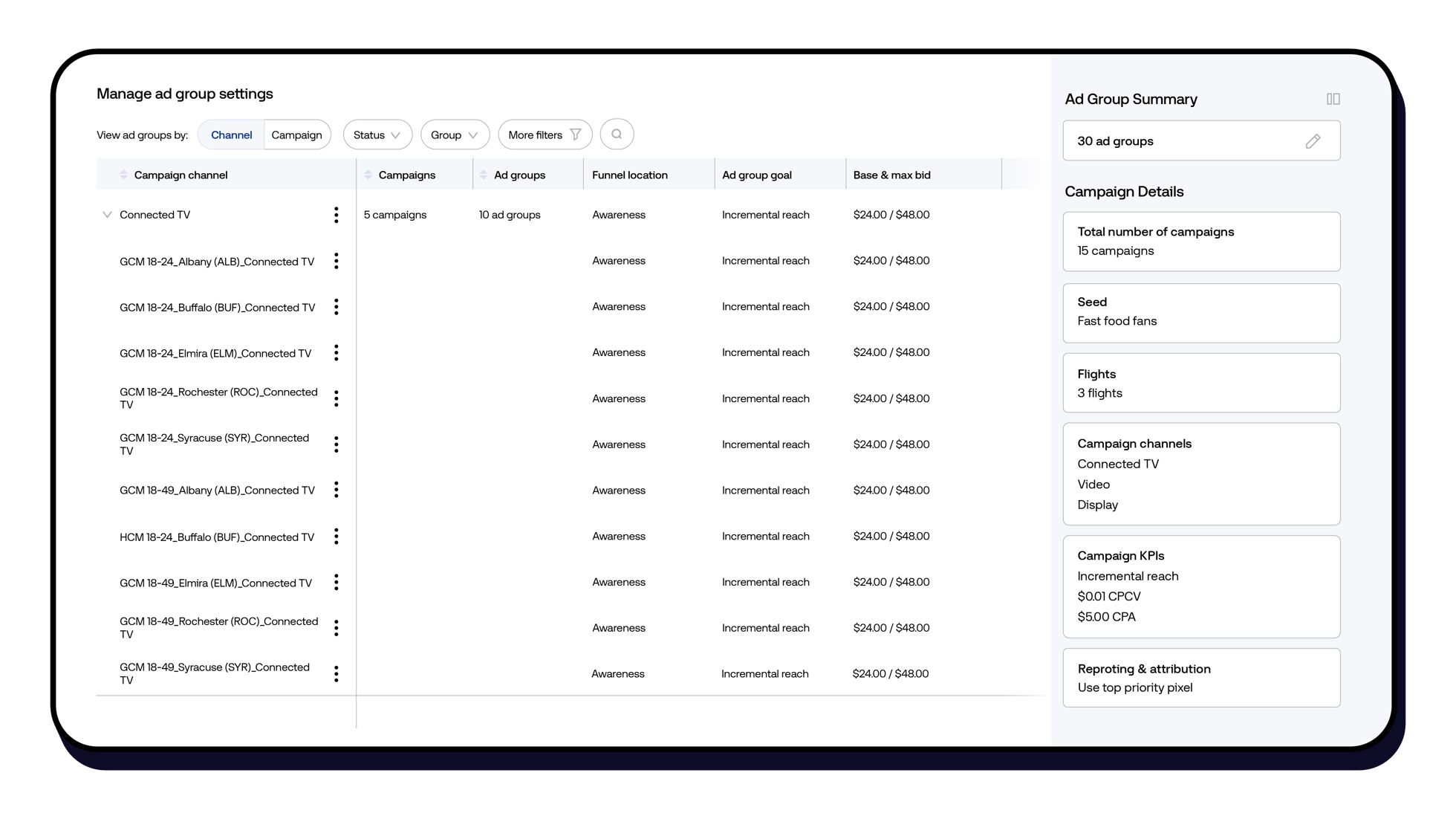
Task: Sort by Campaigns column header
Action: (x=406, y=175)
